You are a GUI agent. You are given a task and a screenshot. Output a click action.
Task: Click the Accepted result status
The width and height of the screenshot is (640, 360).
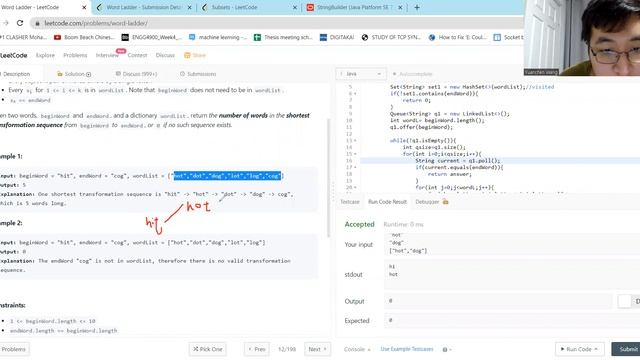(359, 224)
